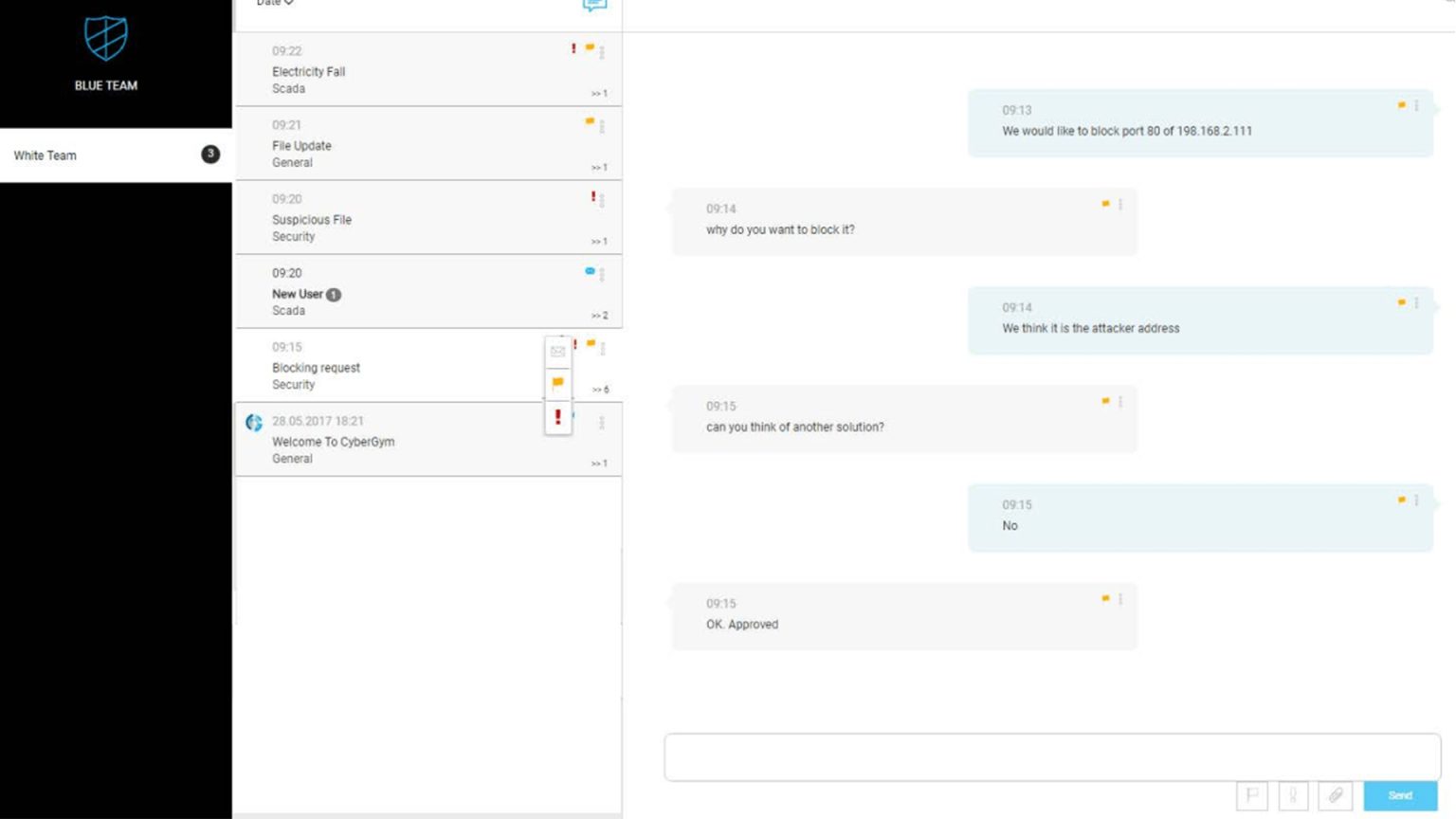Open the options menu for New User
The image size is (1456, 819).
602,274
